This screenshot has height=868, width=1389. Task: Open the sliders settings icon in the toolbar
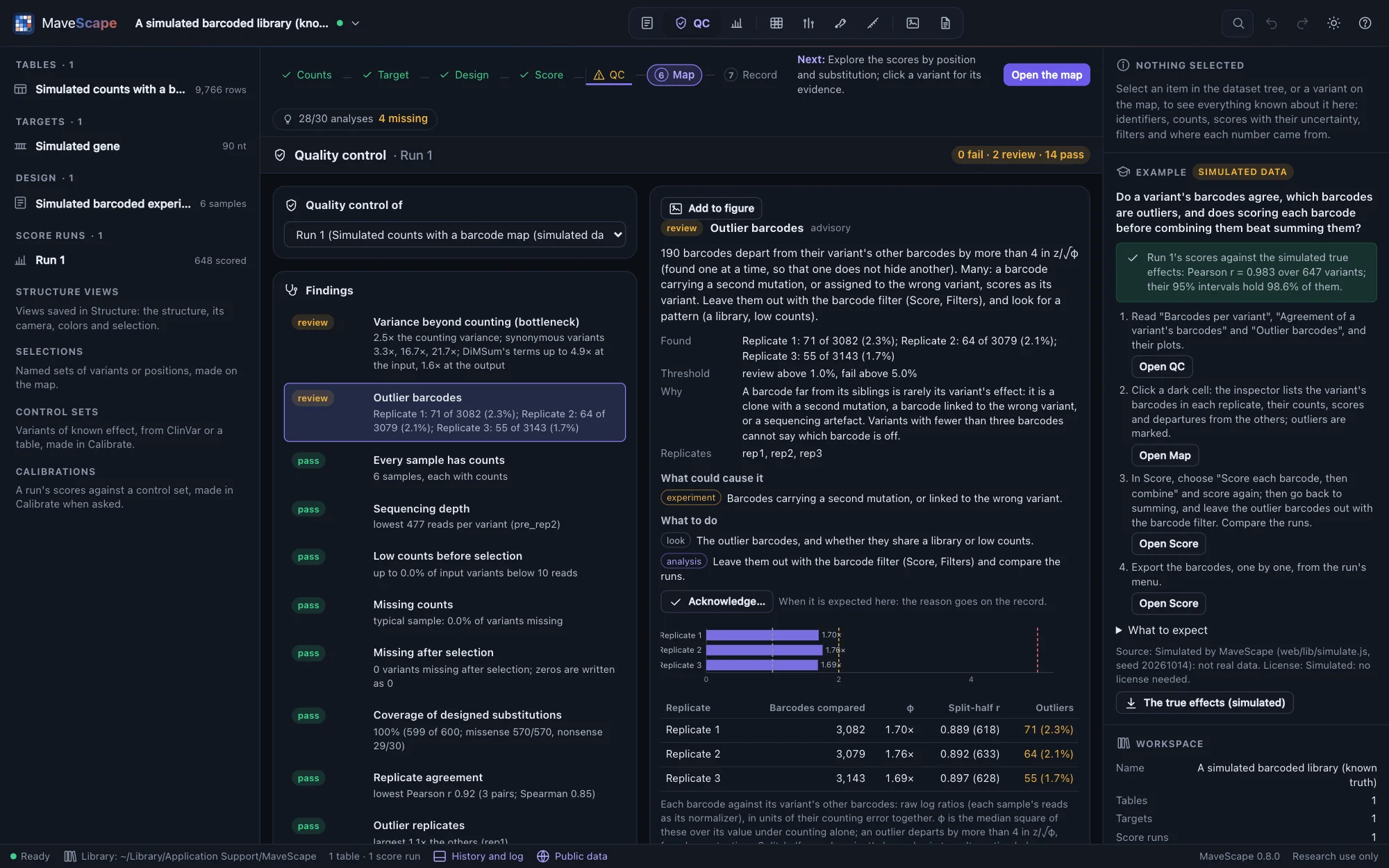pyautogui.click(x=808, y=23)
